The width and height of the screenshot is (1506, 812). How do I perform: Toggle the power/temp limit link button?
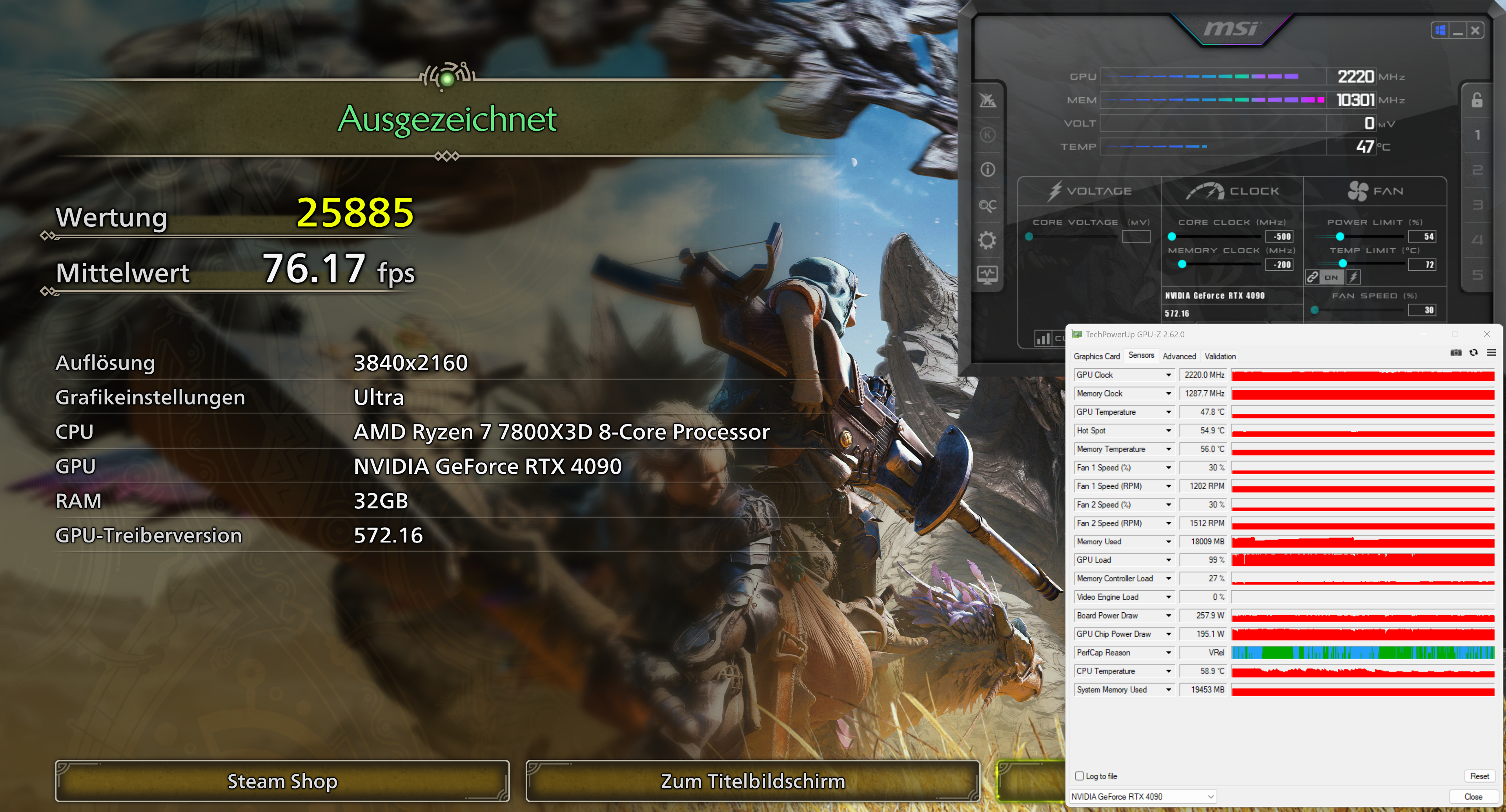click(x=1313, y=277)
